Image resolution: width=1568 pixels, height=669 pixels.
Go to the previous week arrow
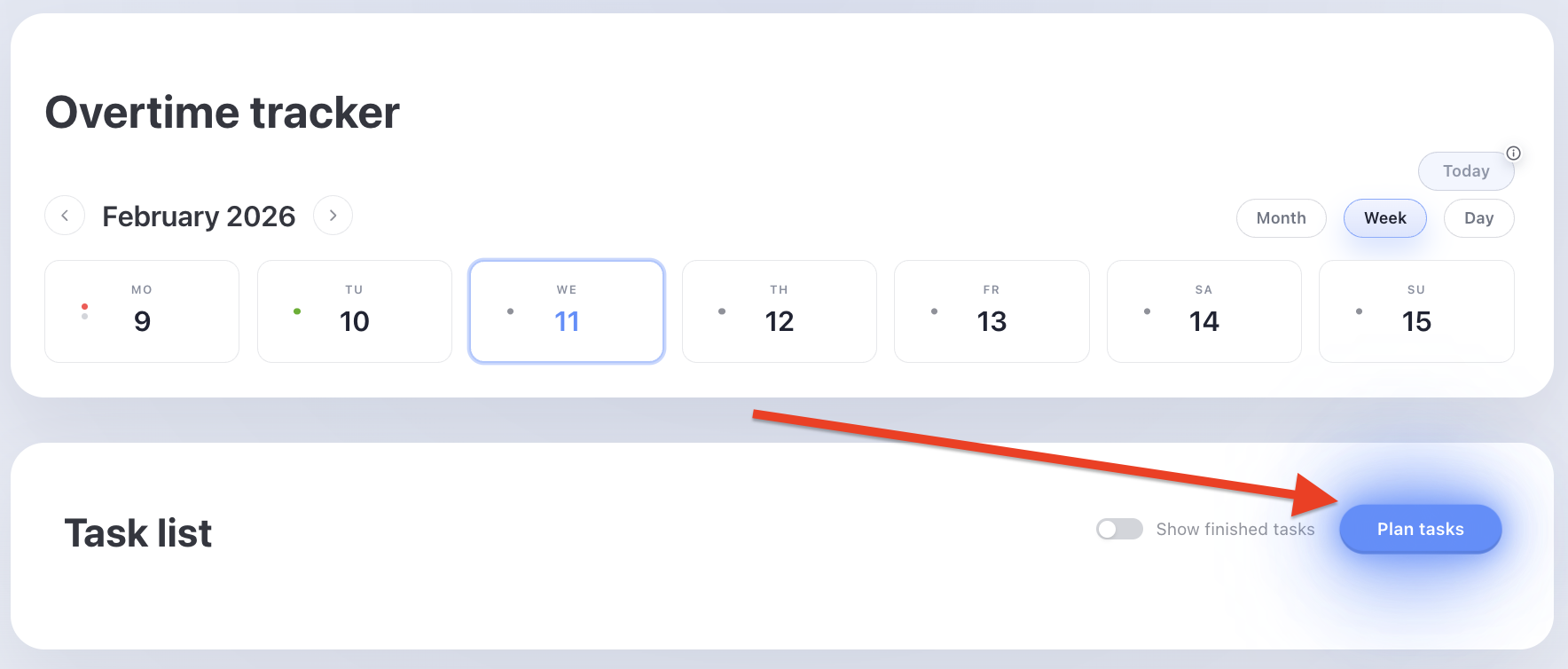pos(65,216)
